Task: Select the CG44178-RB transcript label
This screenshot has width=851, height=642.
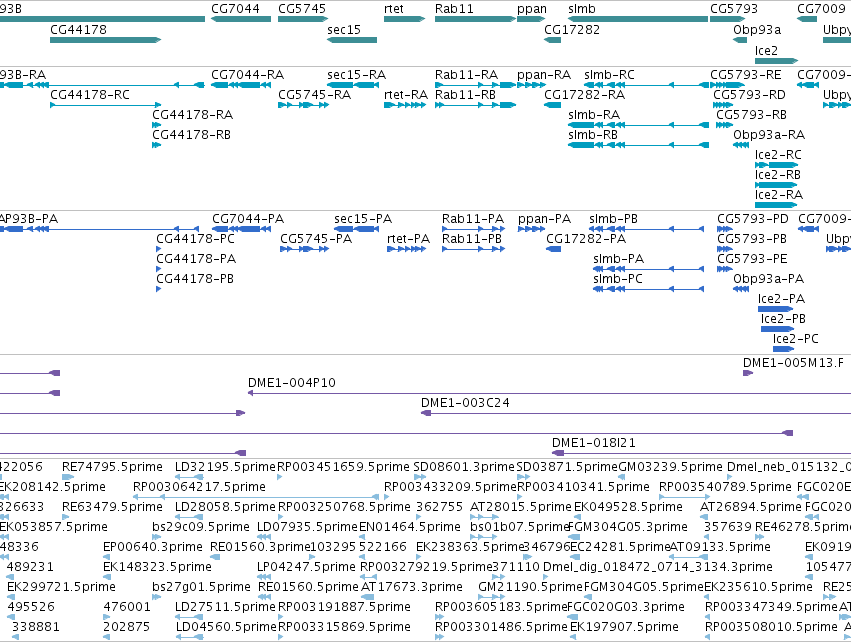Action: (191, 135)
